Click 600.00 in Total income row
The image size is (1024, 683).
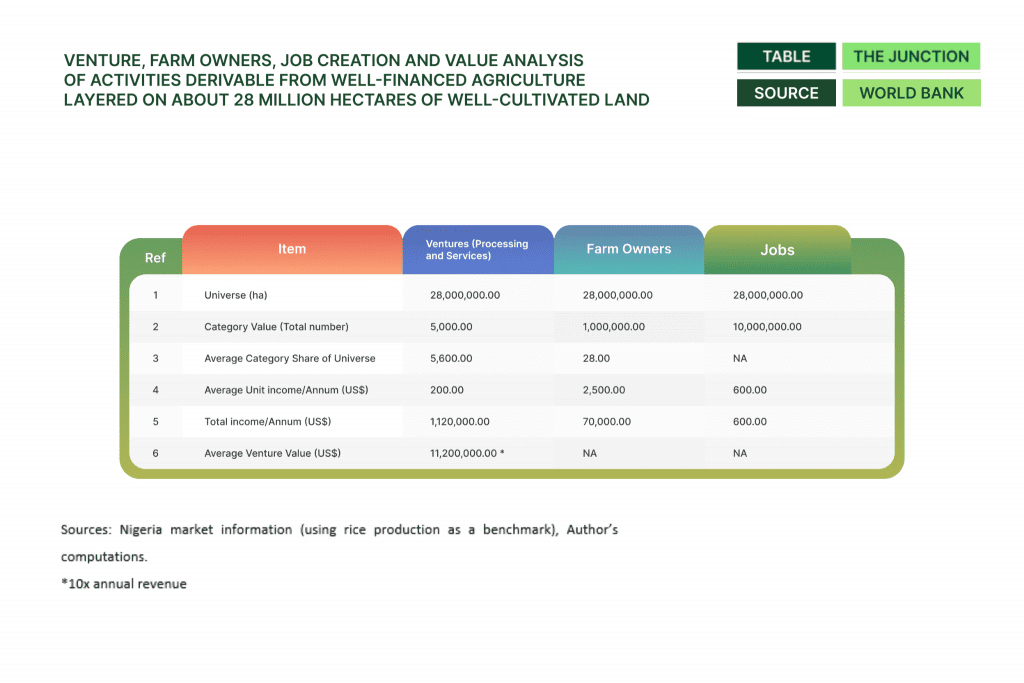[x=750, y=422]
